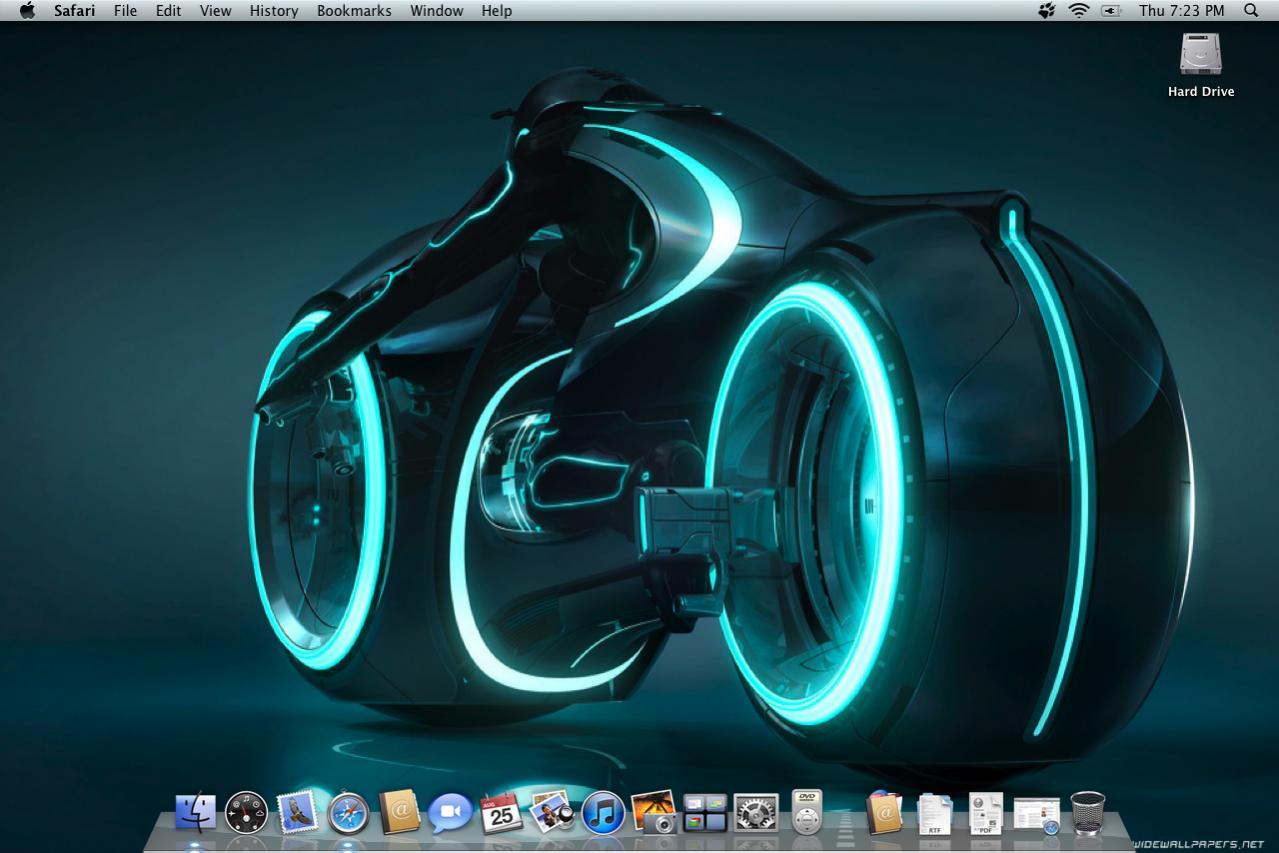
Task: Open Spotlight search magnifier
Action: [1251, 11]
